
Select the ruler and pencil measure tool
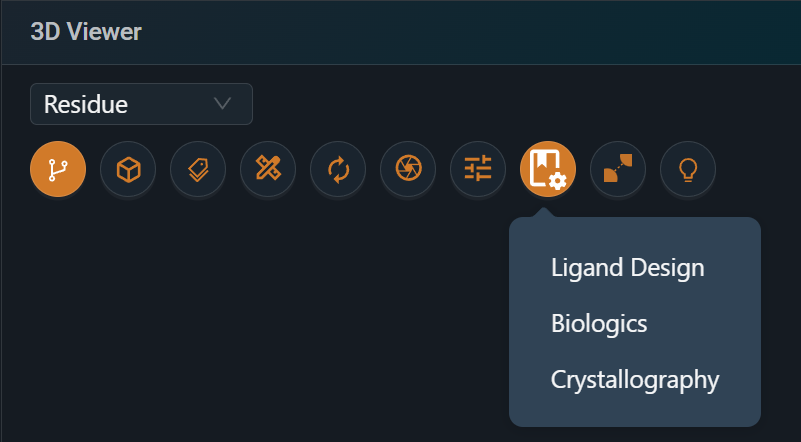click(268, 169)
